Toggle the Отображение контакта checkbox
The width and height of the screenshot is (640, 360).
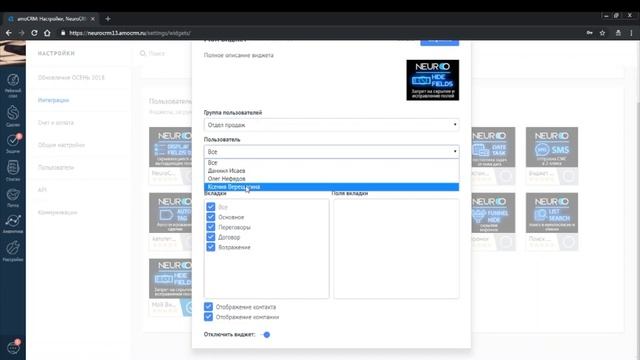[x=208, y=307]
